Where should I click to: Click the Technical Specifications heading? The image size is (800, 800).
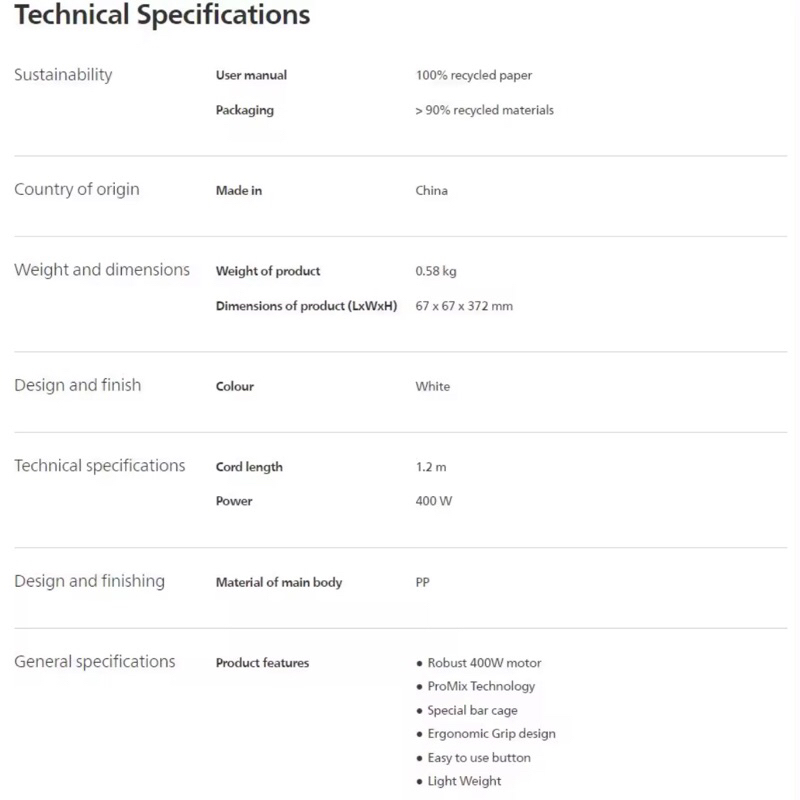coord(162,16)
